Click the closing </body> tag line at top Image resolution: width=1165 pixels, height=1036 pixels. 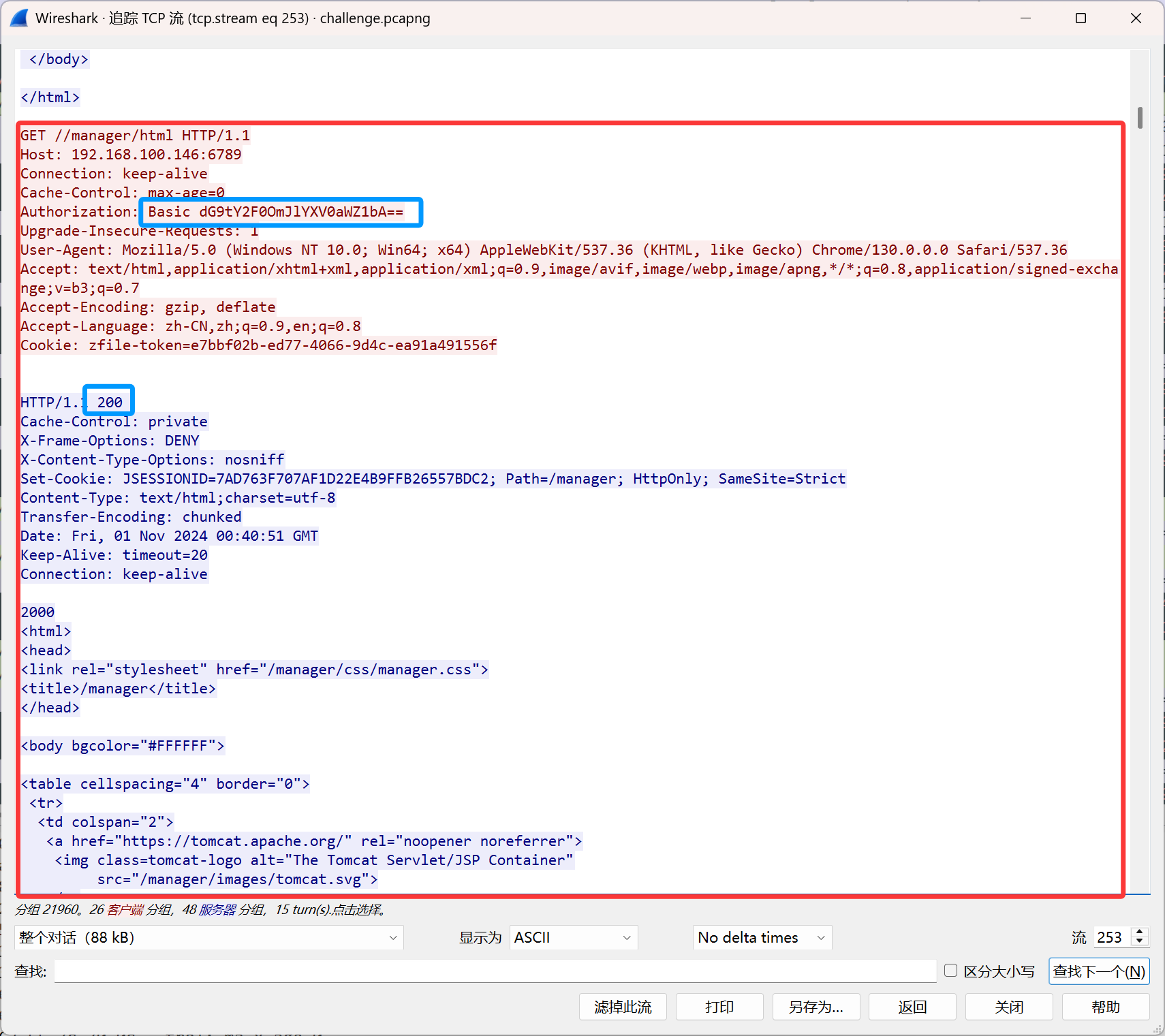coord(59,59)
